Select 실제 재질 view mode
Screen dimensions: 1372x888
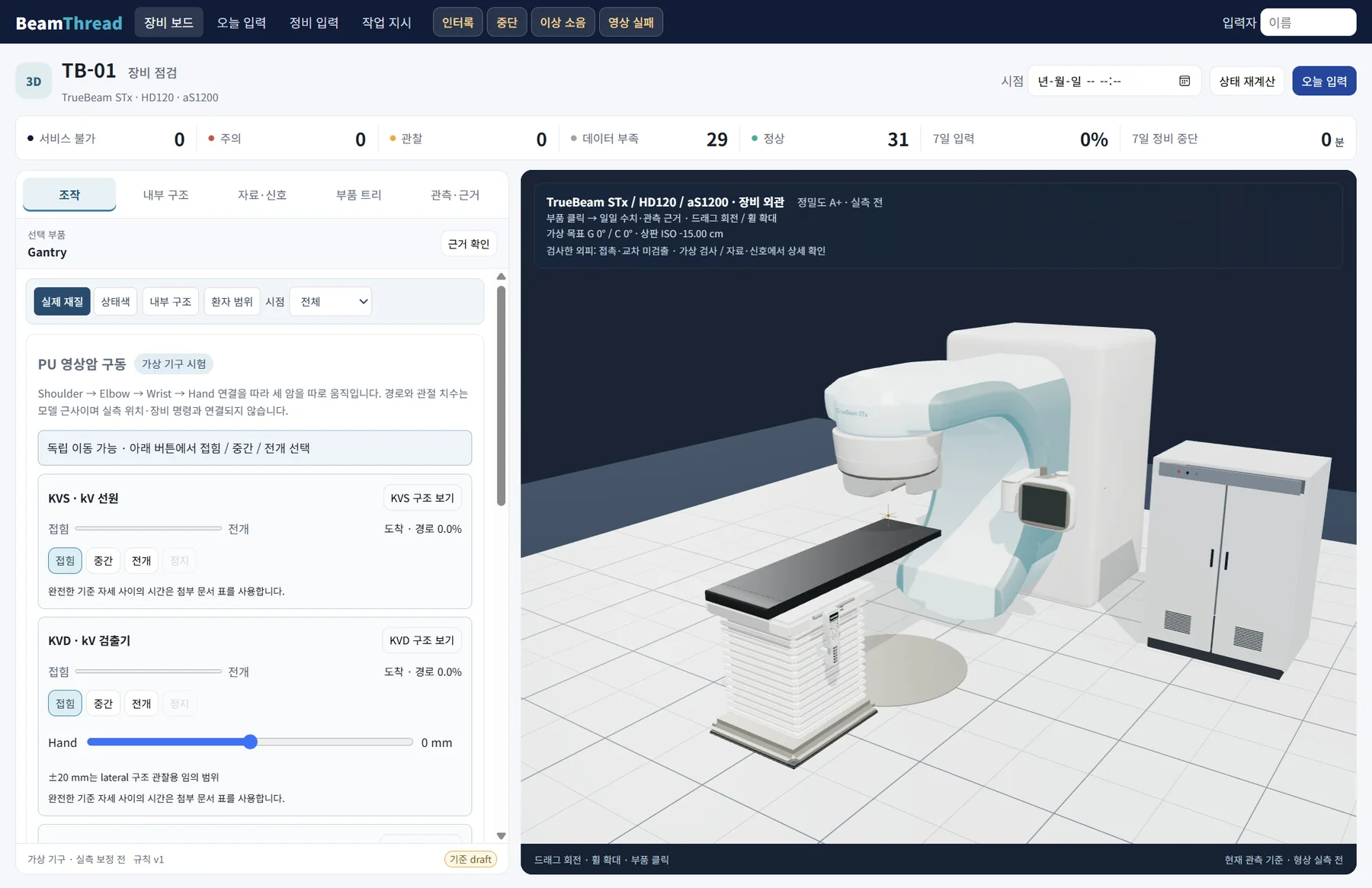pyautogui.click(x=62, y=301)
